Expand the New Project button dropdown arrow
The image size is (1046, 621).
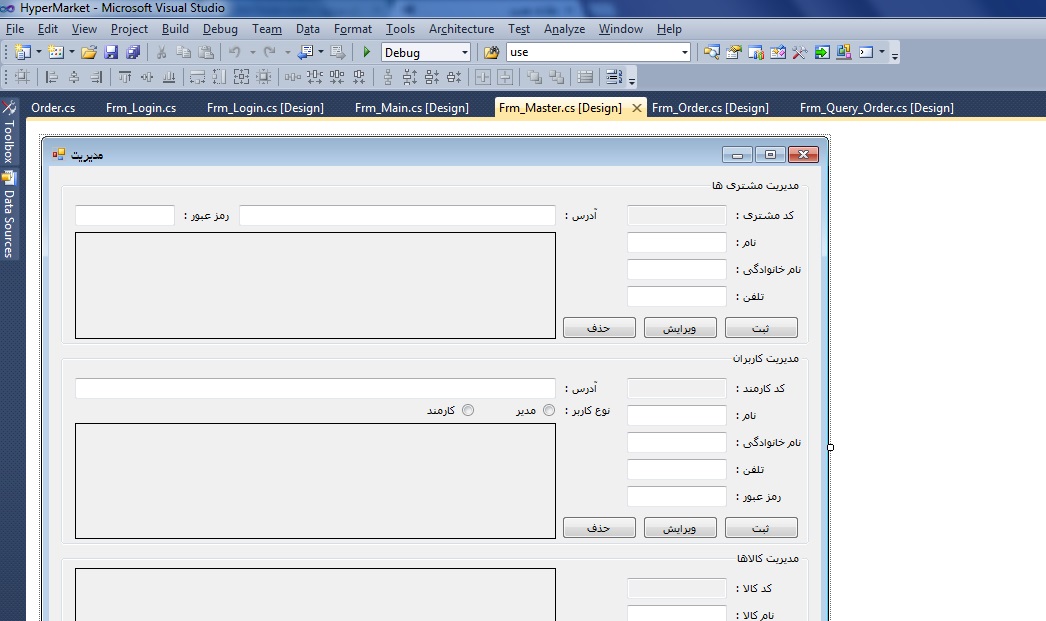pos(38,52)
